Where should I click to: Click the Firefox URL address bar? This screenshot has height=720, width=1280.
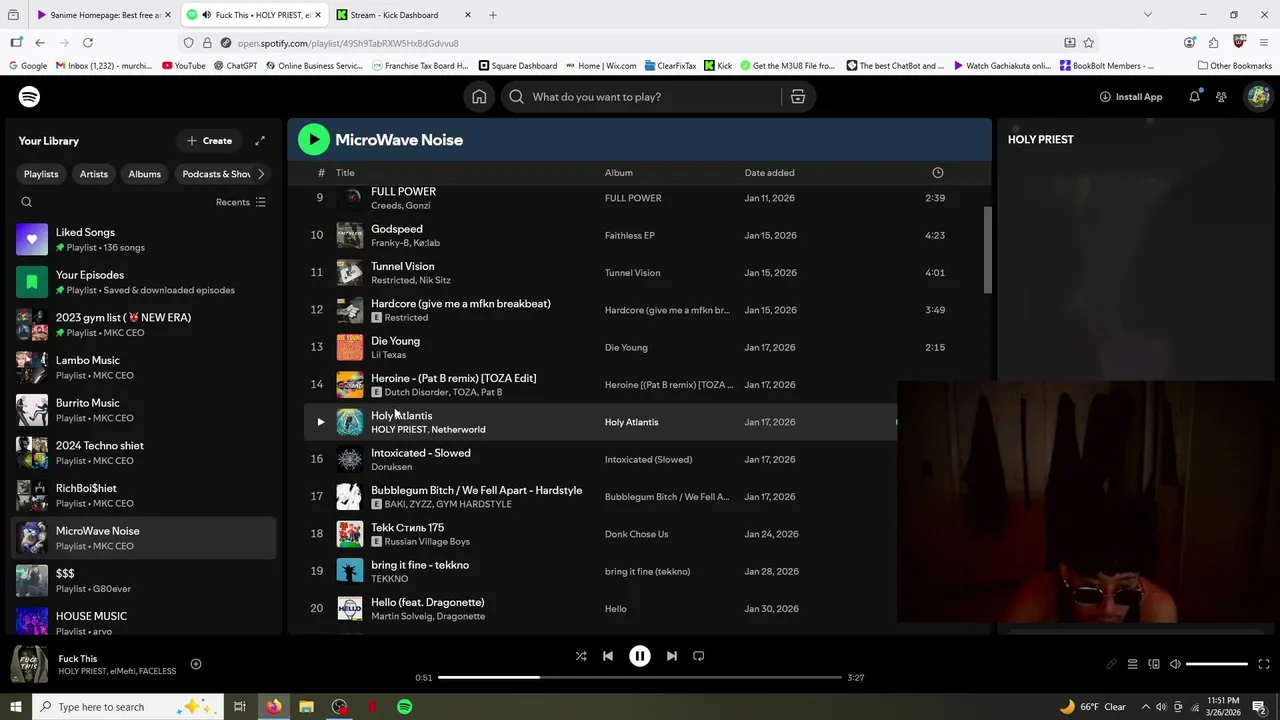coord(640,43)
